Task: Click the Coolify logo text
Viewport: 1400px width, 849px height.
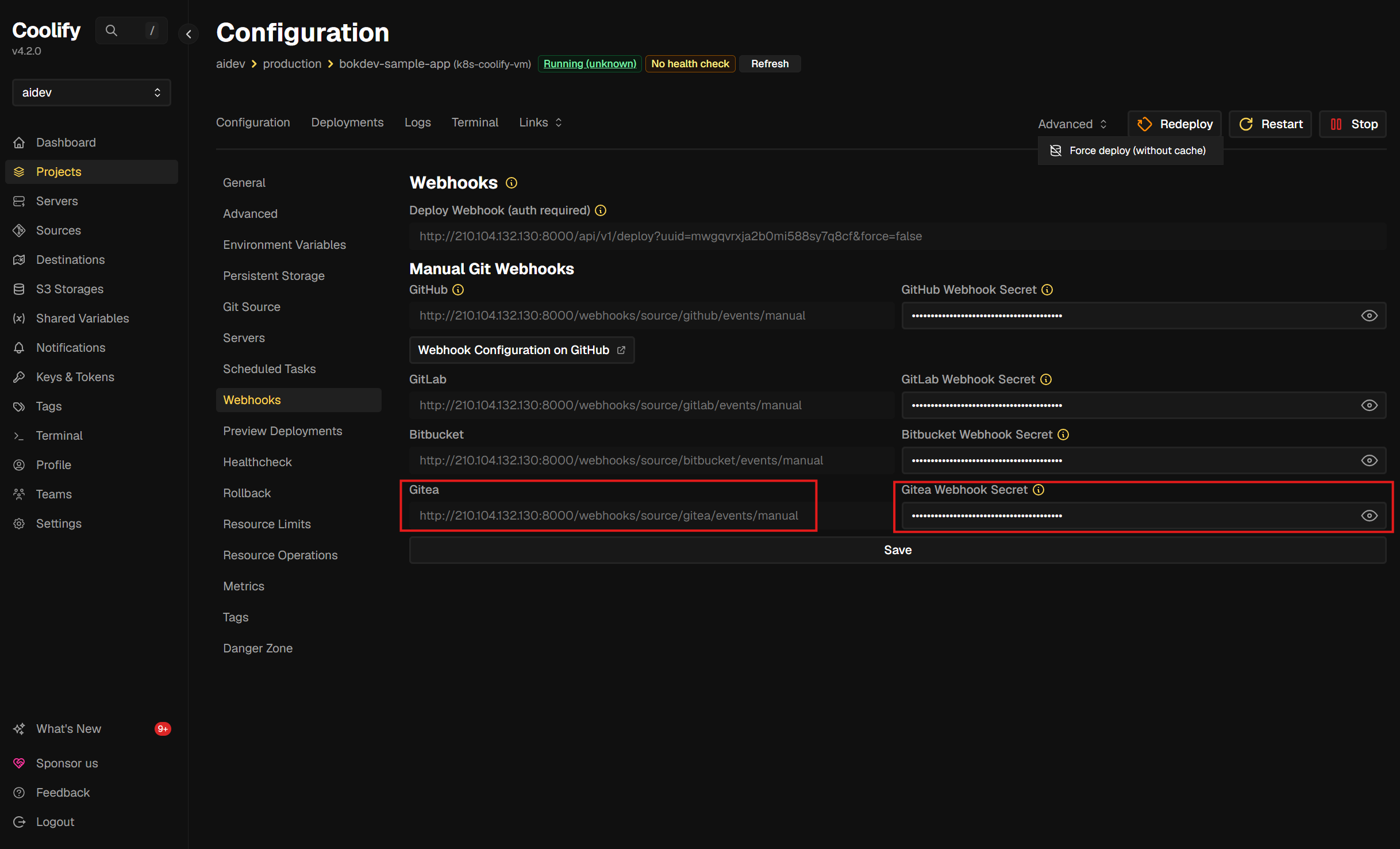Action: point(46,30)
